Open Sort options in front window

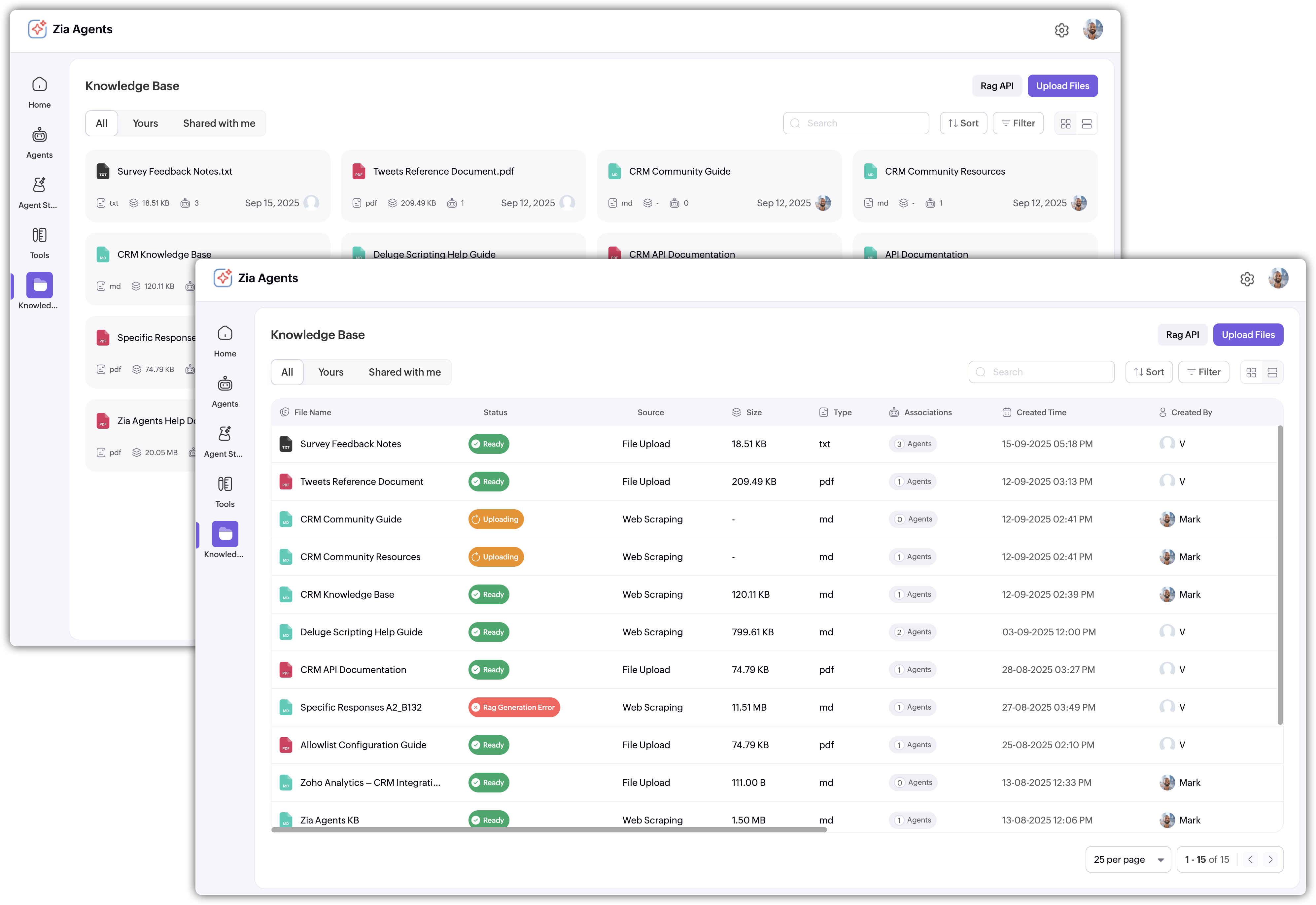tap(1149, 372)
